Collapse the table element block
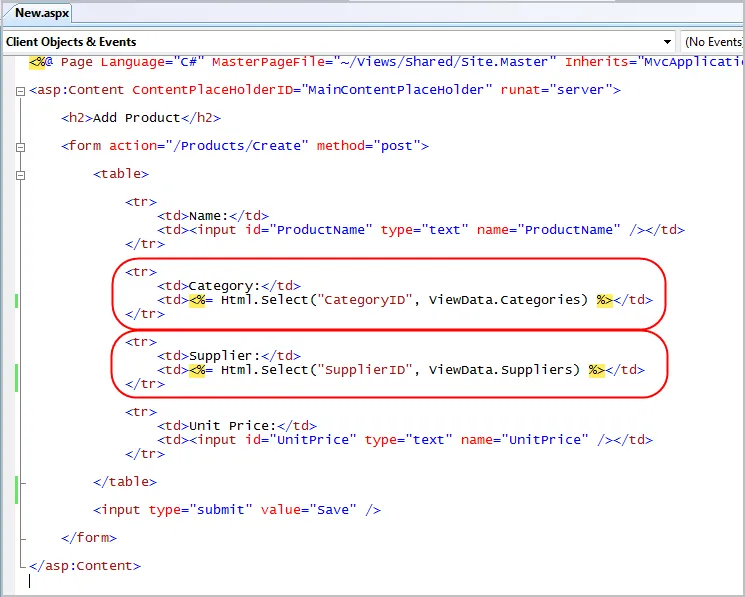745x597 pixels. (20, 175)
